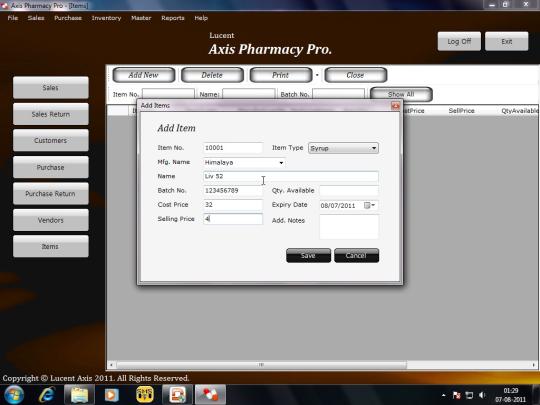Click the Name field containing Liv 52
Image resolution: width=540 pixels, height=405 pixels.
tap(291, 176)
